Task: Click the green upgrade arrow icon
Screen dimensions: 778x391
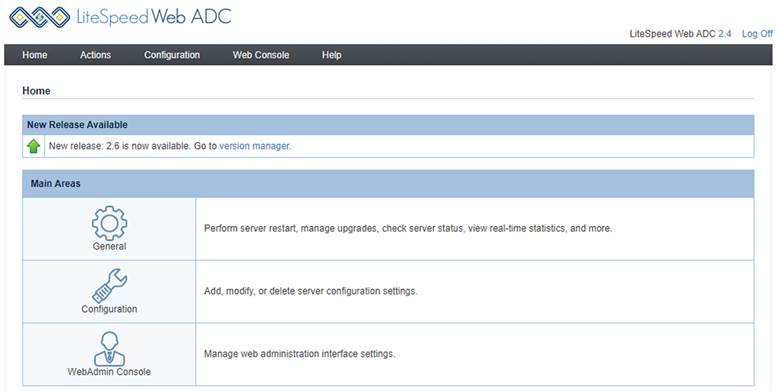Action: (33, 146)
